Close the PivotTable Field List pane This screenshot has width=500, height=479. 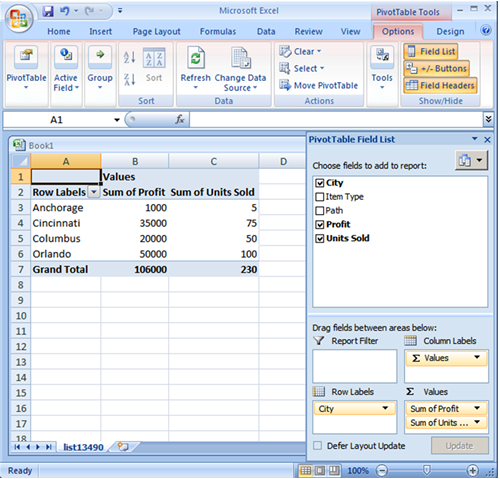[487, 140]
